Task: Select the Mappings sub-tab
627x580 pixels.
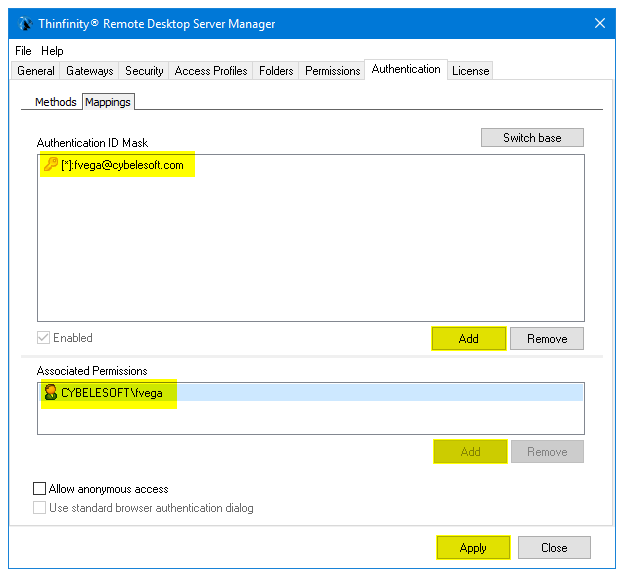Action: click(x=108, y=102)
